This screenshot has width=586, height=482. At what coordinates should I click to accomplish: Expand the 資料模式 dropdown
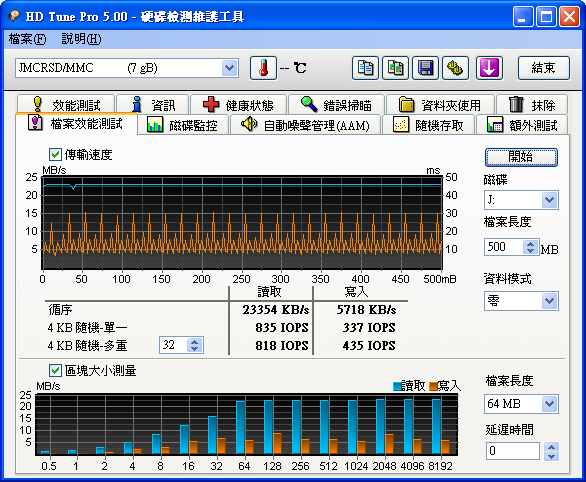click(x=550, y=301)
